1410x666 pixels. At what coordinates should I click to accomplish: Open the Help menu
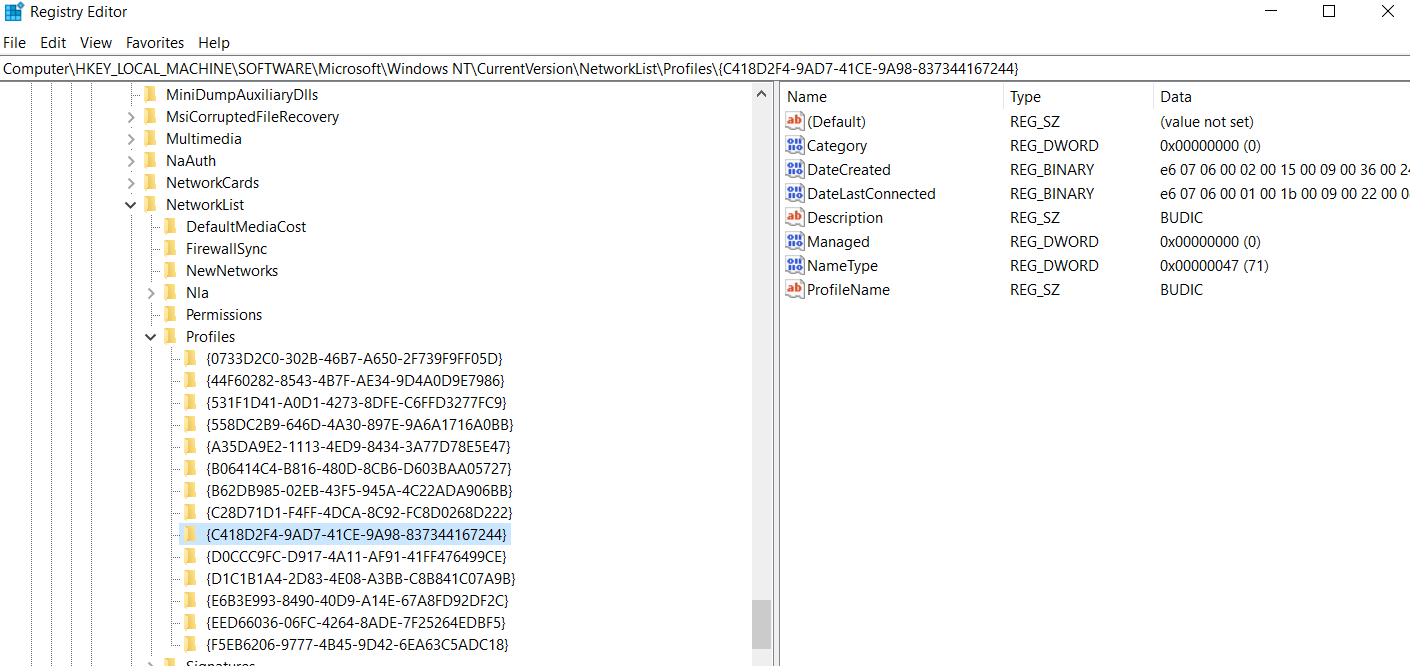[x=214, y=43]
